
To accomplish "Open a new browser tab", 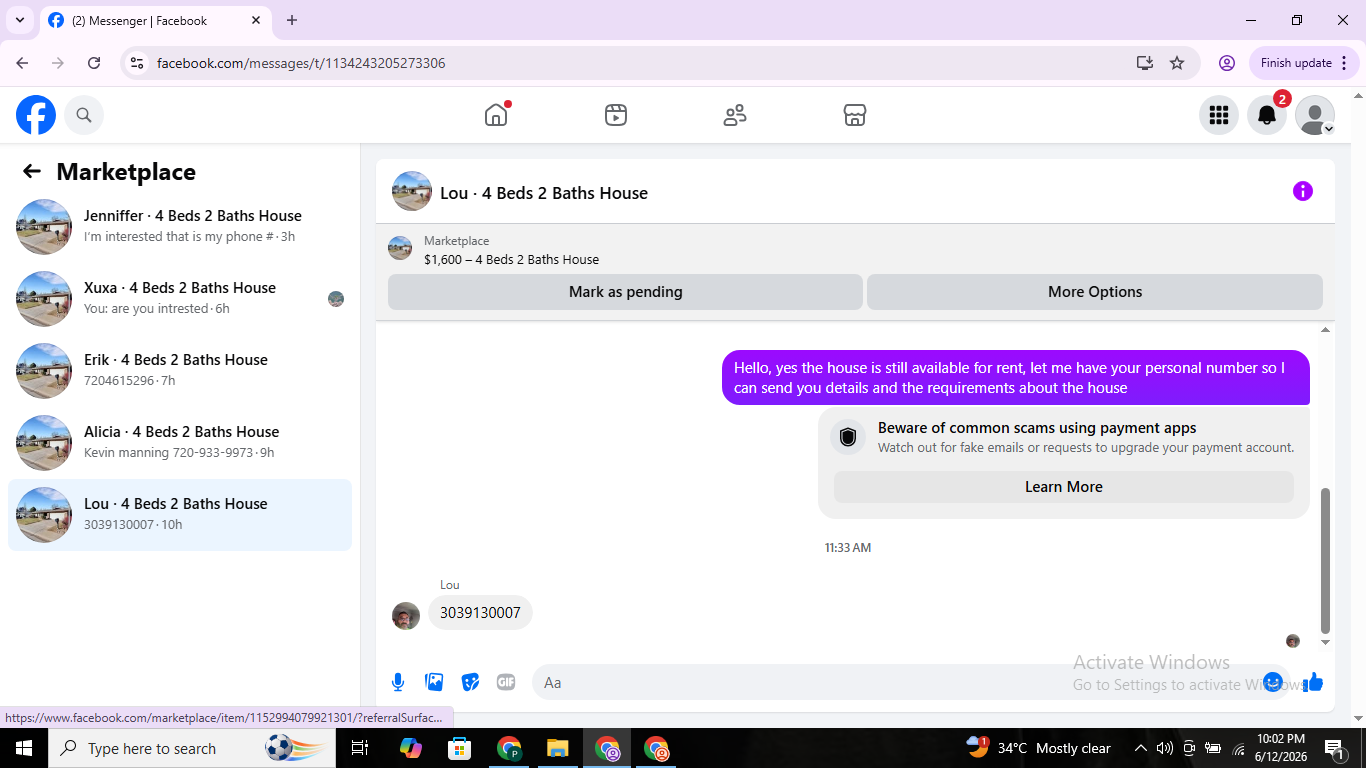I will point(292,20).
